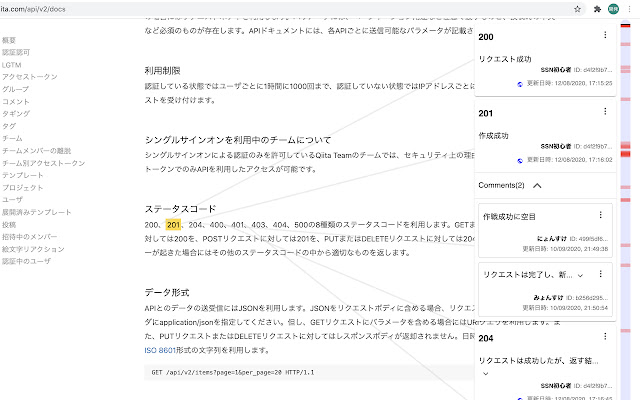
Task: Click the blue globe icon in the 201 card
Action: (520, 161)
